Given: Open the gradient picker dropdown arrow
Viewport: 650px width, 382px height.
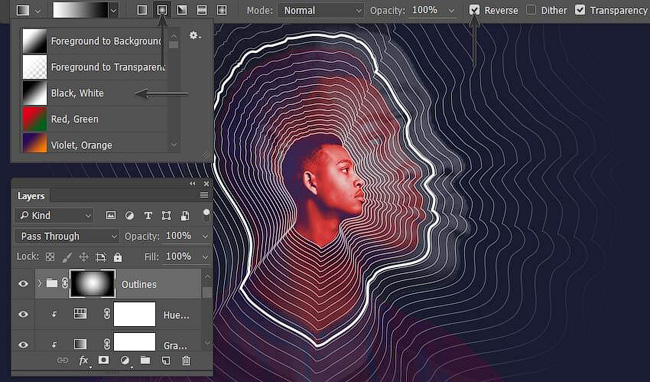Looking at the screenshot, I should point(113,10).
